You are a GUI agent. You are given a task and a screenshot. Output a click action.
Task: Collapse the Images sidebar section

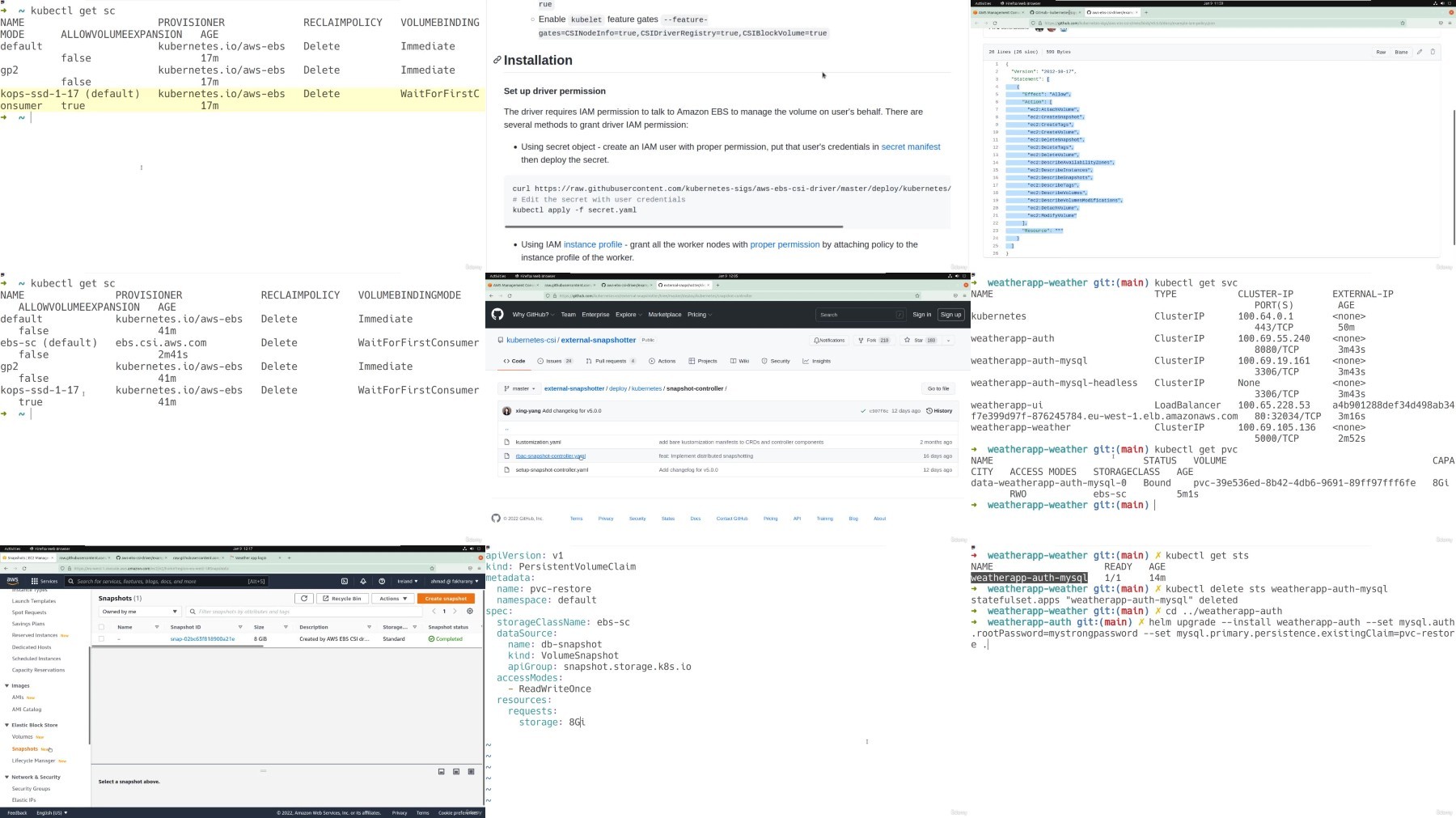(7, 685)
